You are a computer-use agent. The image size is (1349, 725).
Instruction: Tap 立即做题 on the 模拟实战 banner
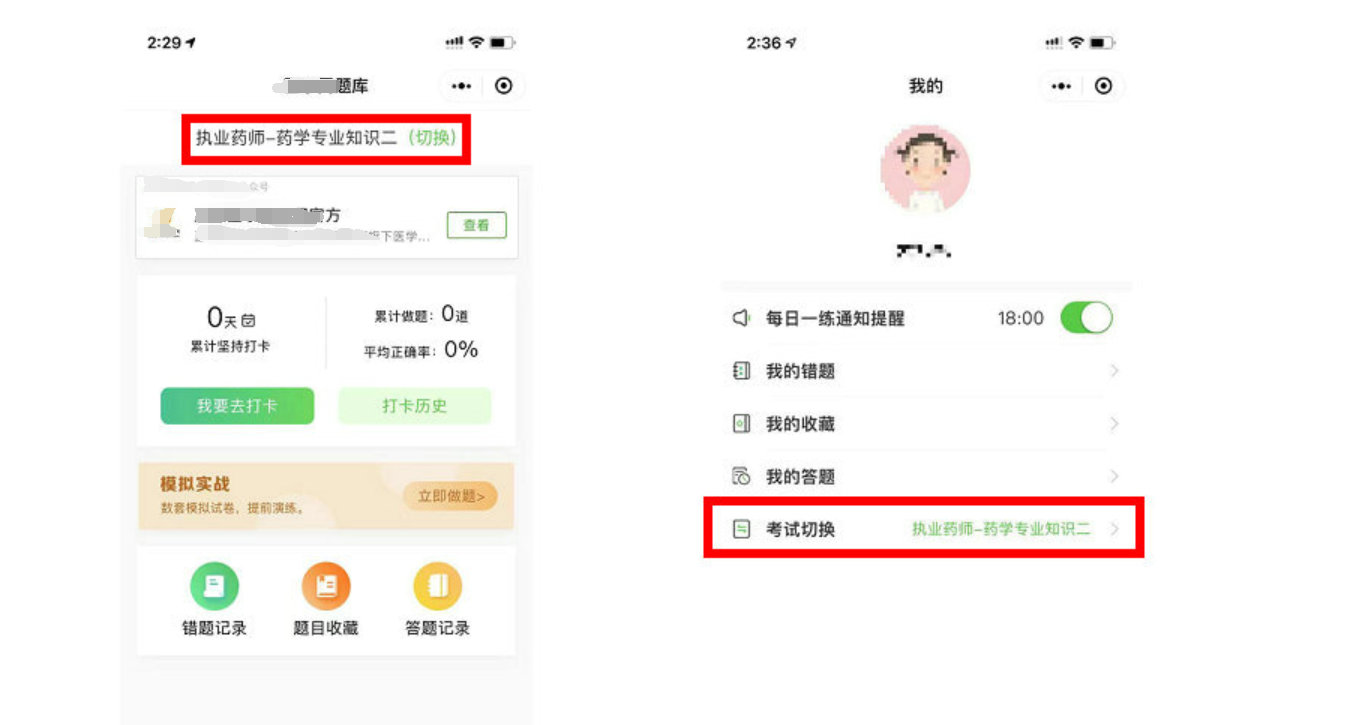pyautogui.click(x=450, y=496)
